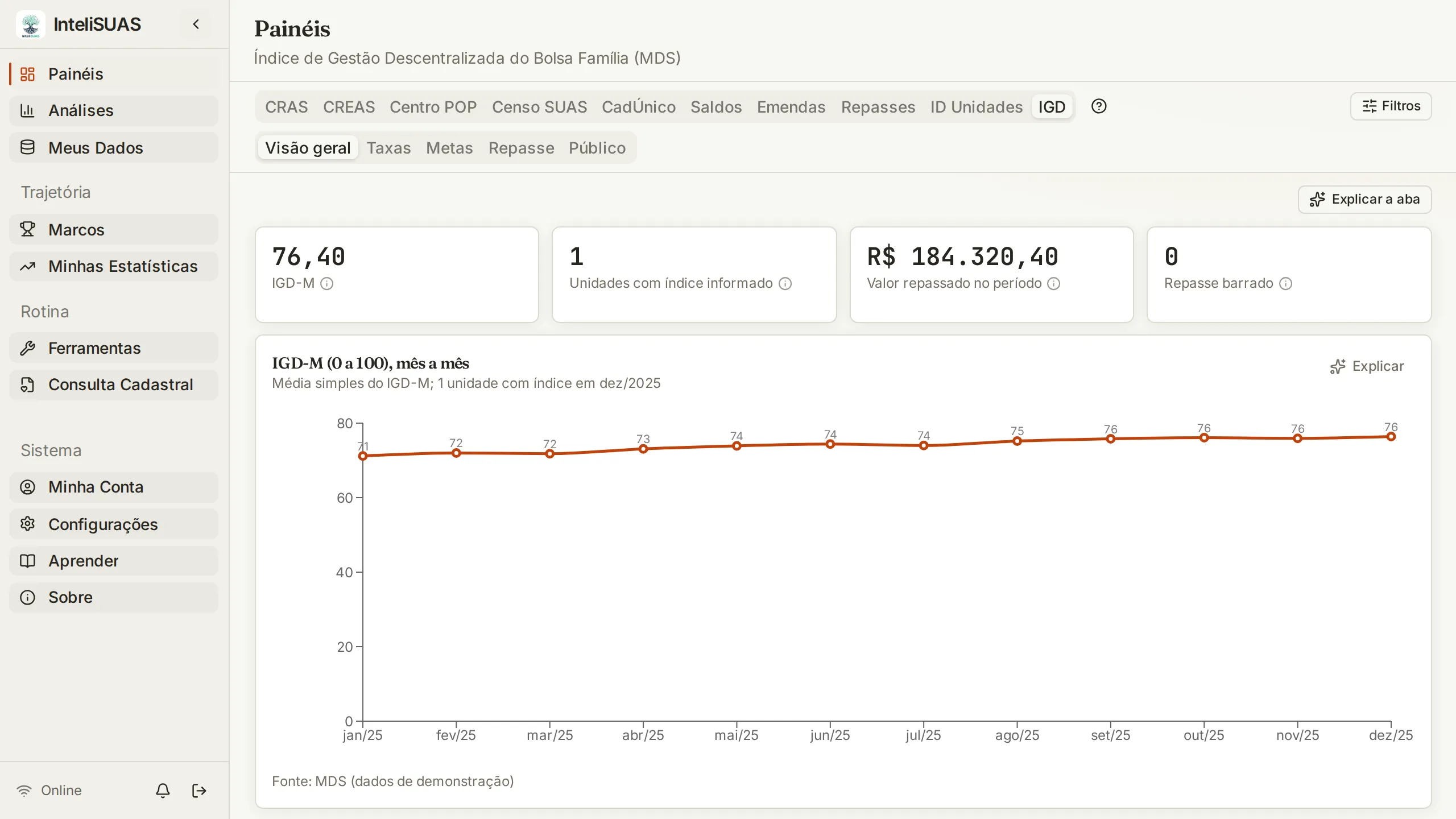Open Marcos trophy item
Image resolution: width=1456 pixels, height=819 pixels.
point(114,230)
